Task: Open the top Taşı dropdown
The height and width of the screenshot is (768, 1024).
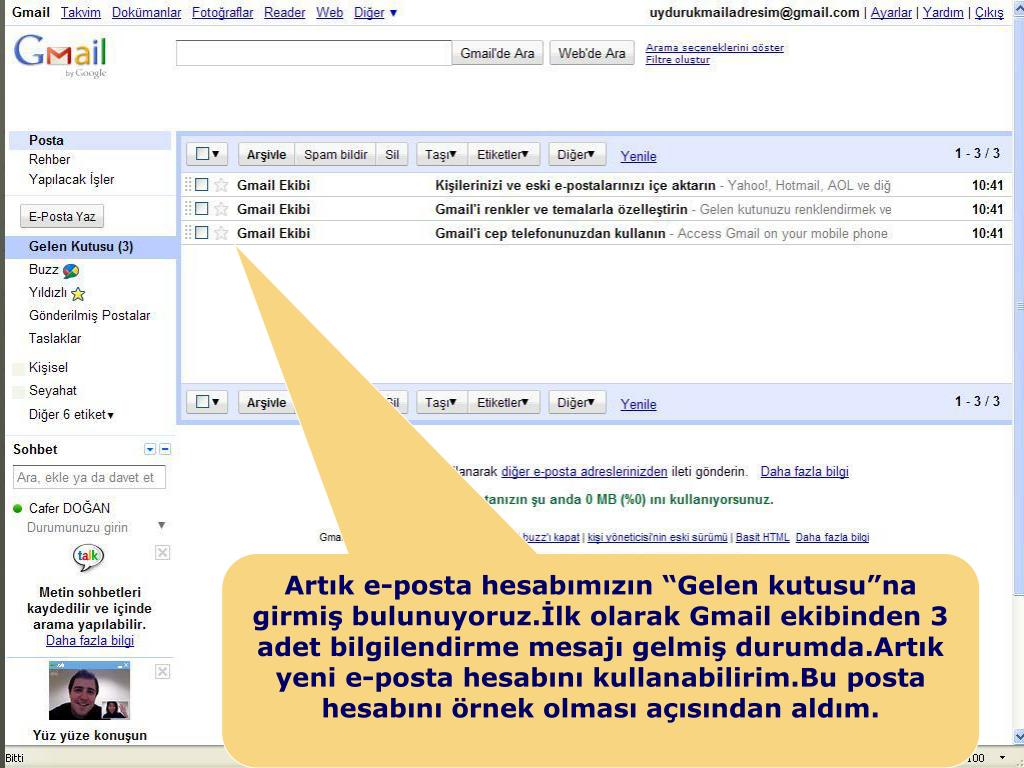Action: 441,155
